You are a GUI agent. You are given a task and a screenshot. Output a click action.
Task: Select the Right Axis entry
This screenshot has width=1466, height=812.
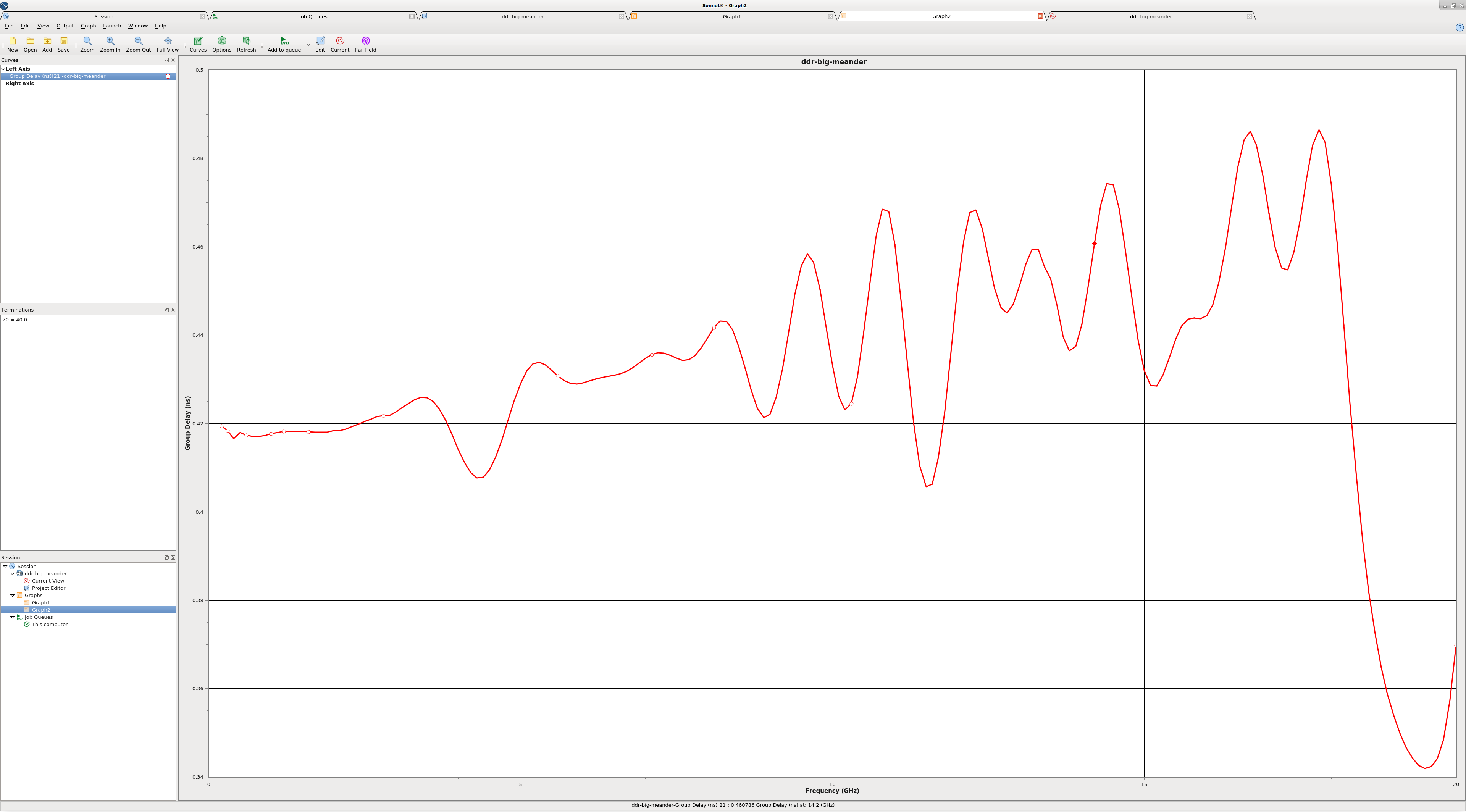[x=20, y=84]
